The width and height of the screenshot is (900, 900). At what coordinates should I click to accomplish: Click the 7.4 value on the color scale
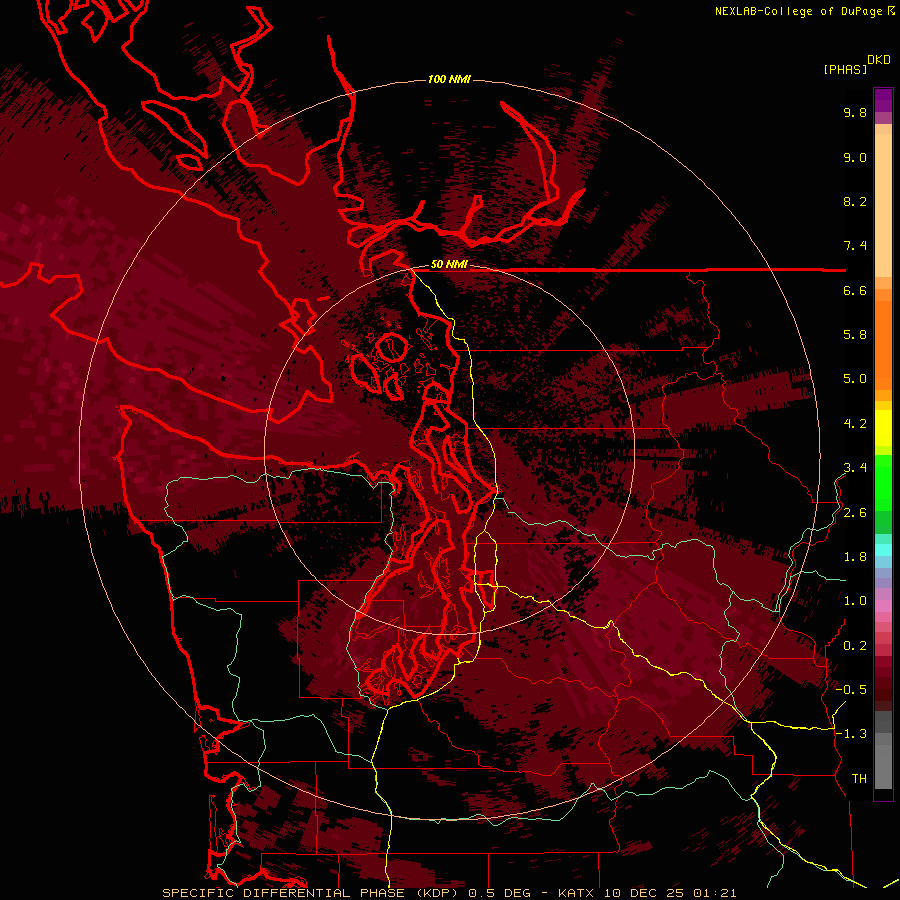pyautogui.click(x=855, y=246)
